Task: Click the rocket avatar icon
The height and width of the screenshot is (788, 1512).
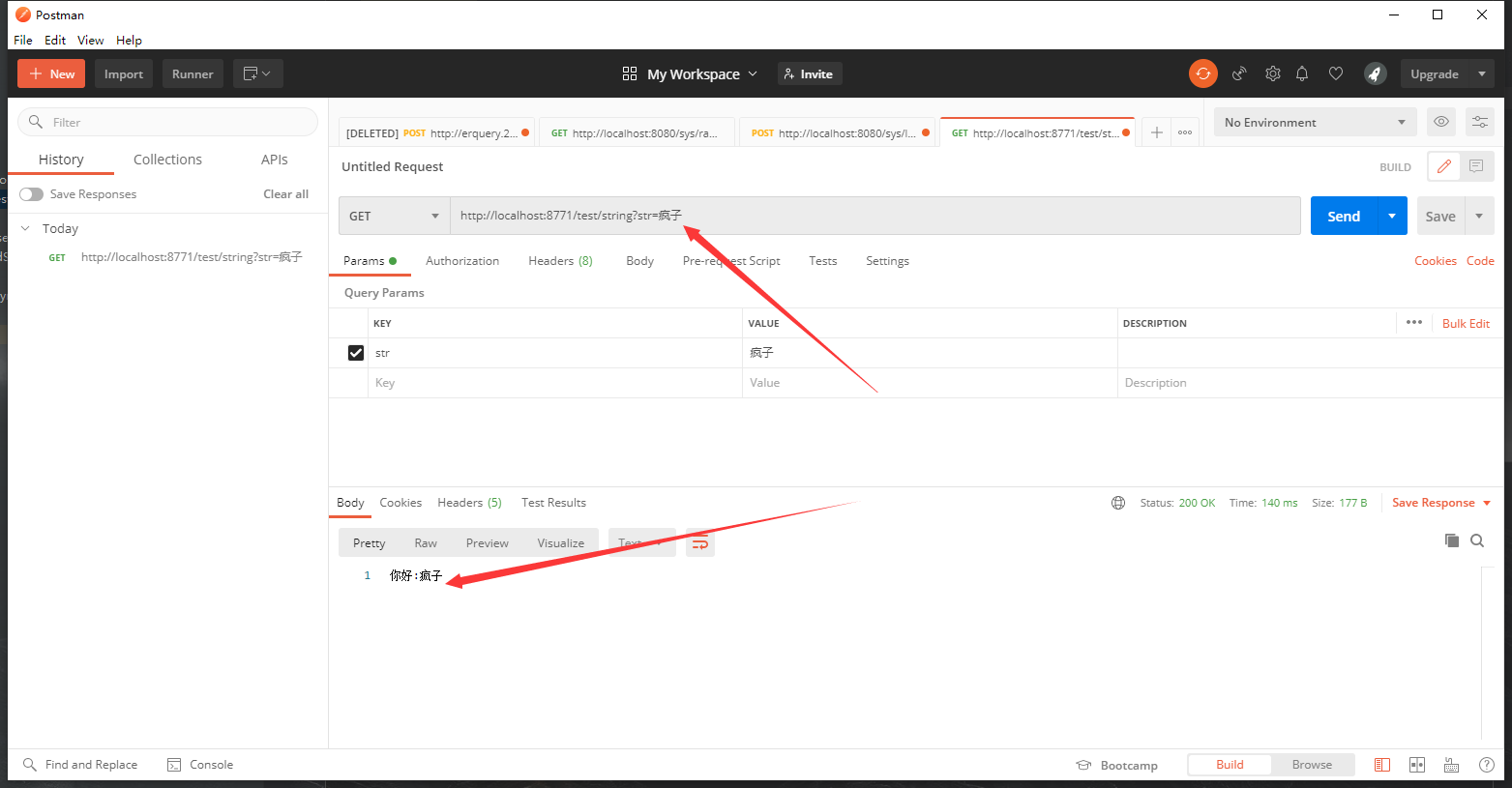Action: [1375, 73]
